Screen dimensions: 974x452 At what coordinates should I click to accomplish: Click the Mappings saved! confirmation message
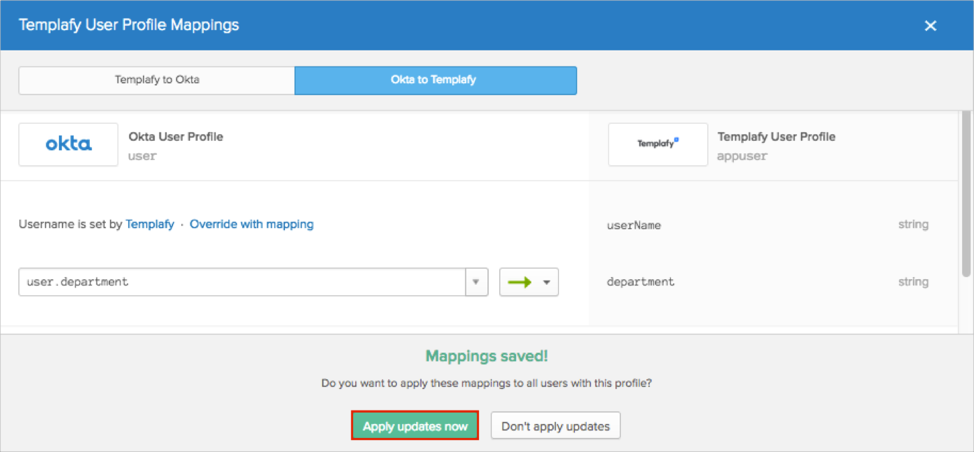(x=486, y=356)
